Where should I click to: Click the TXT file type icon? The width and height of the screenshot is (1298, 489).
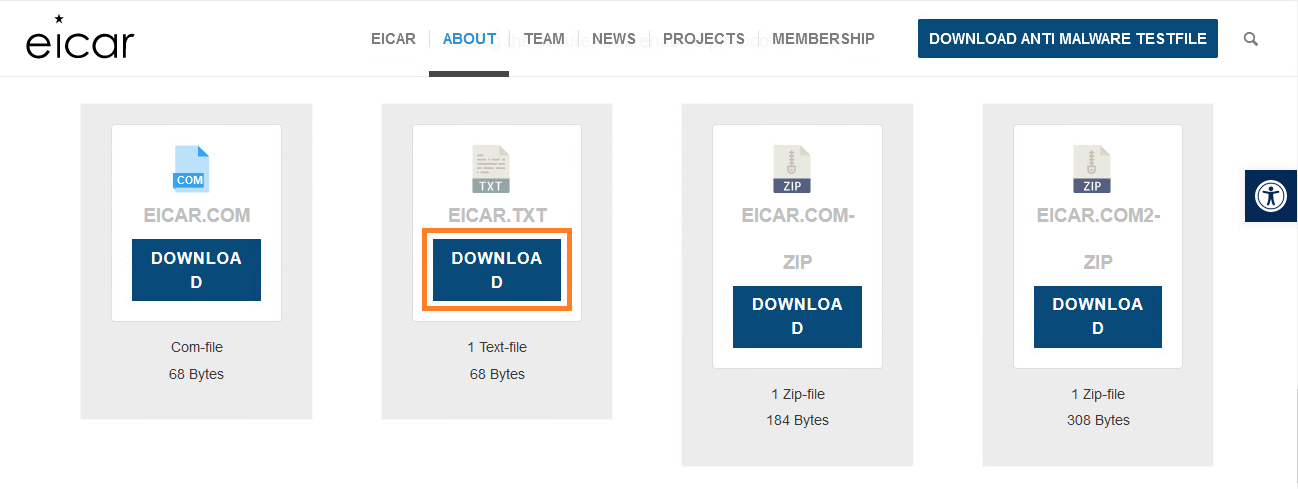491,169
